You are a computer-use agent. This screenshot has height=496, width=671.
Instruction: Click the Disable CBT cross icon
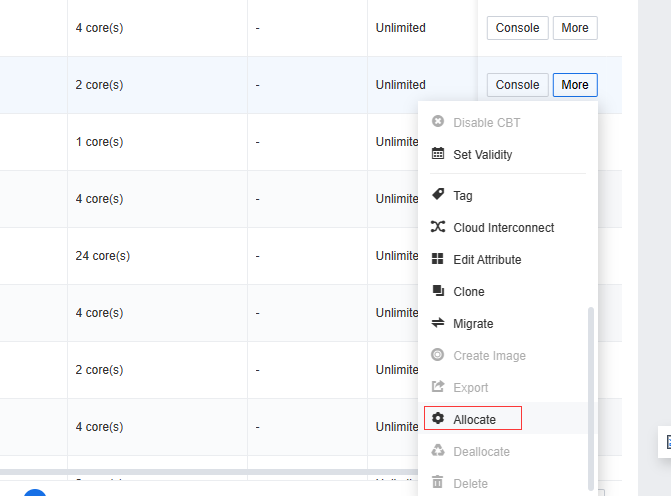pyautogui.click(x=437, y=122)
